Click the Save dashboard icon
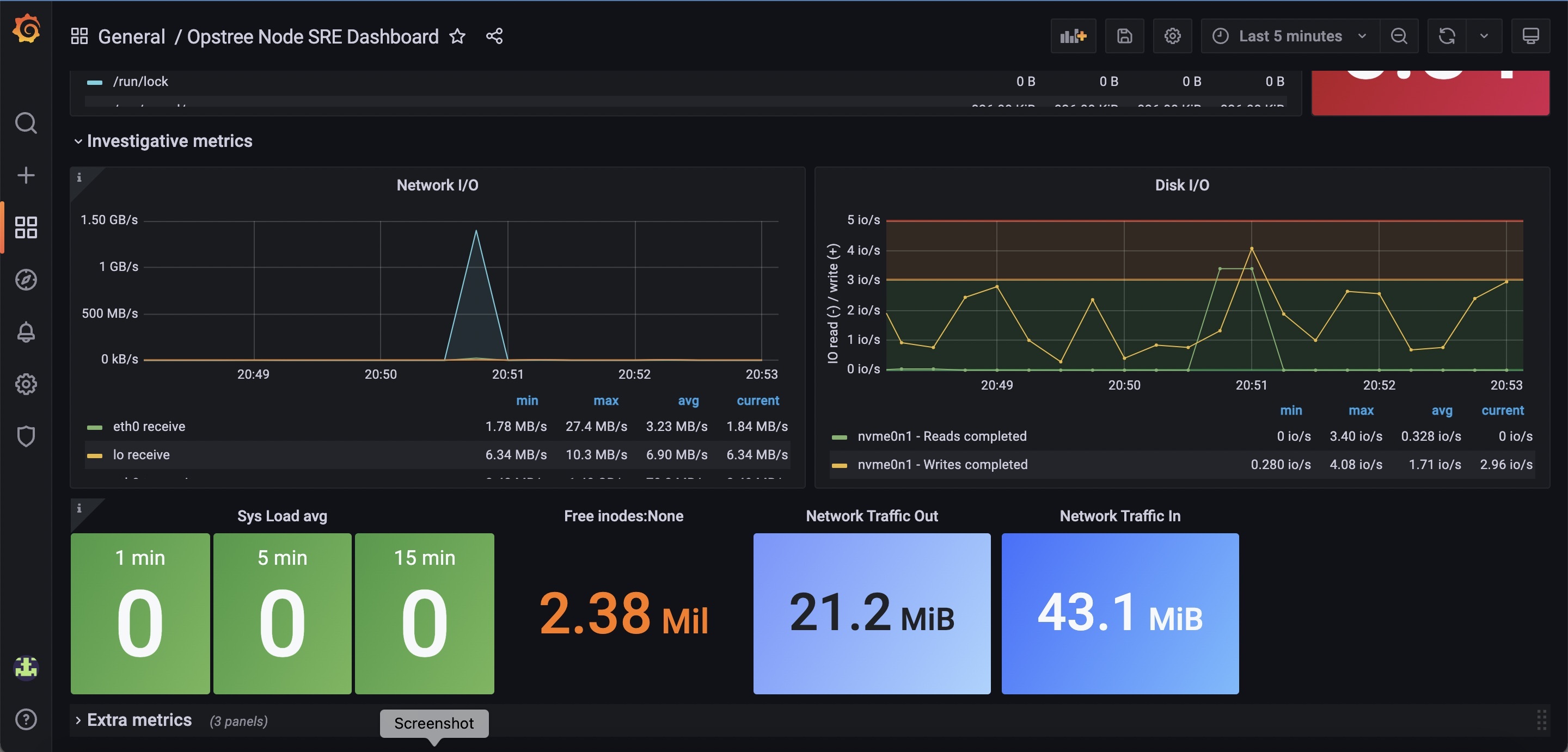Viewport: 1568px width, 752px height. [x=1124, y=36]
